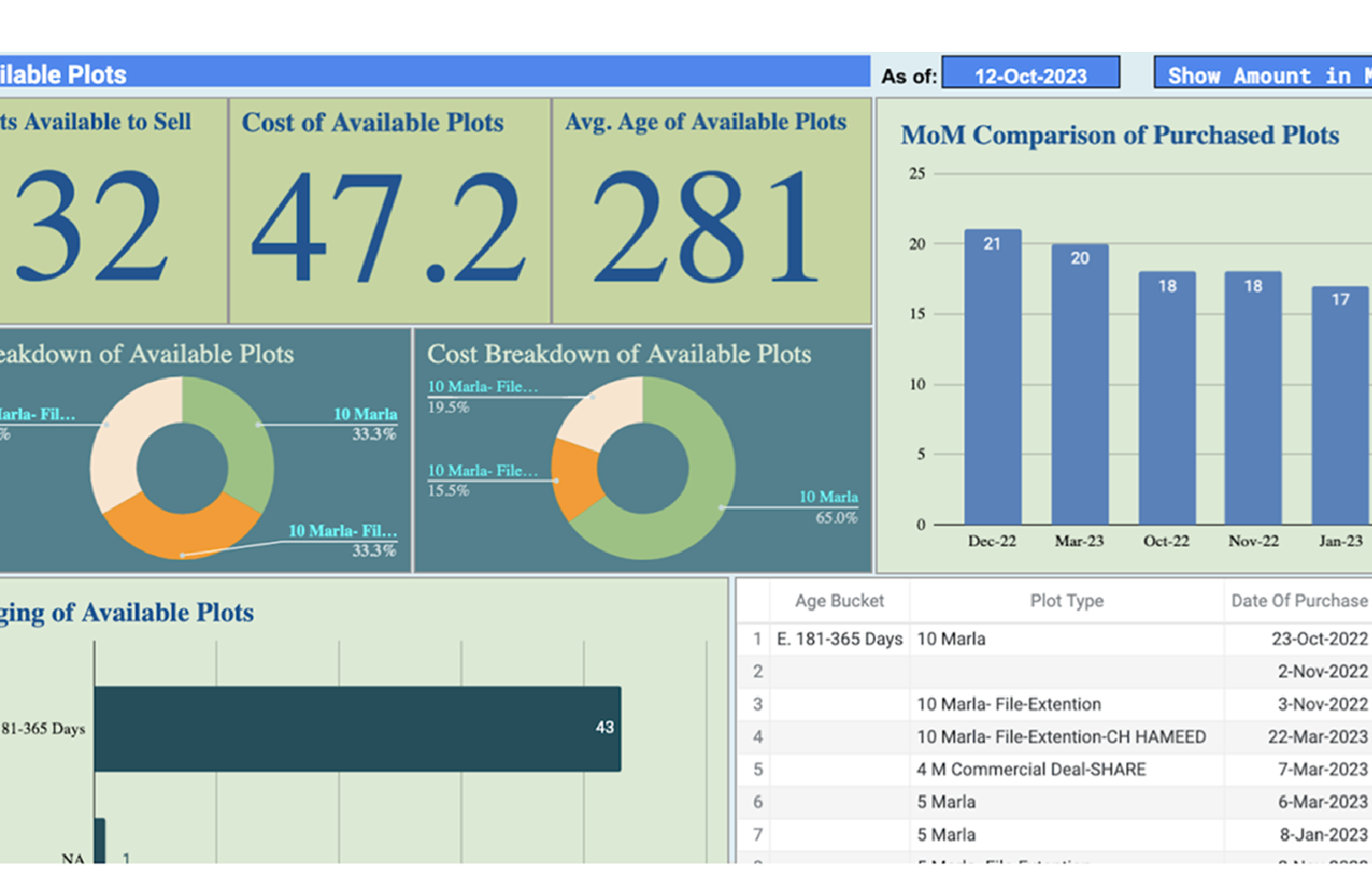Click the As of date field 12-Oct-2023

[1030, 75]
